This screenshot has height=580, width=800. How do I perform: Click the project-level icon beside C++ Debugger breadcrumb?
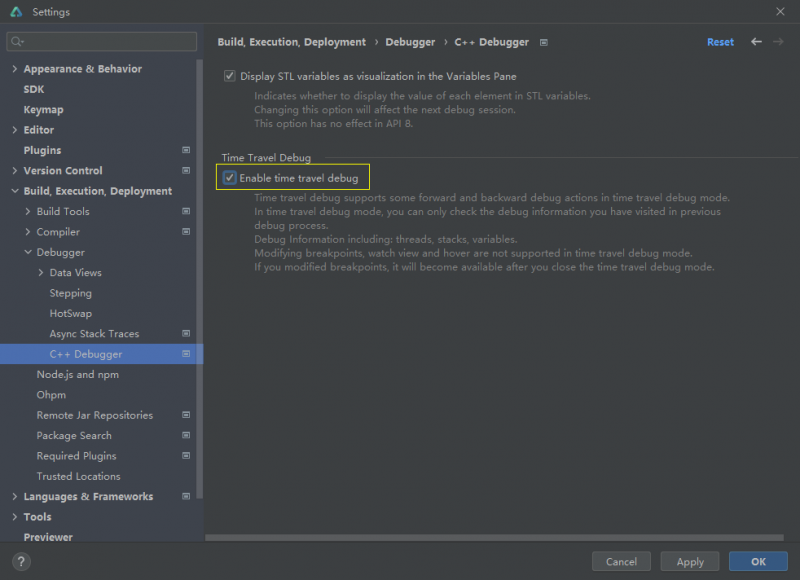(543, 43)
